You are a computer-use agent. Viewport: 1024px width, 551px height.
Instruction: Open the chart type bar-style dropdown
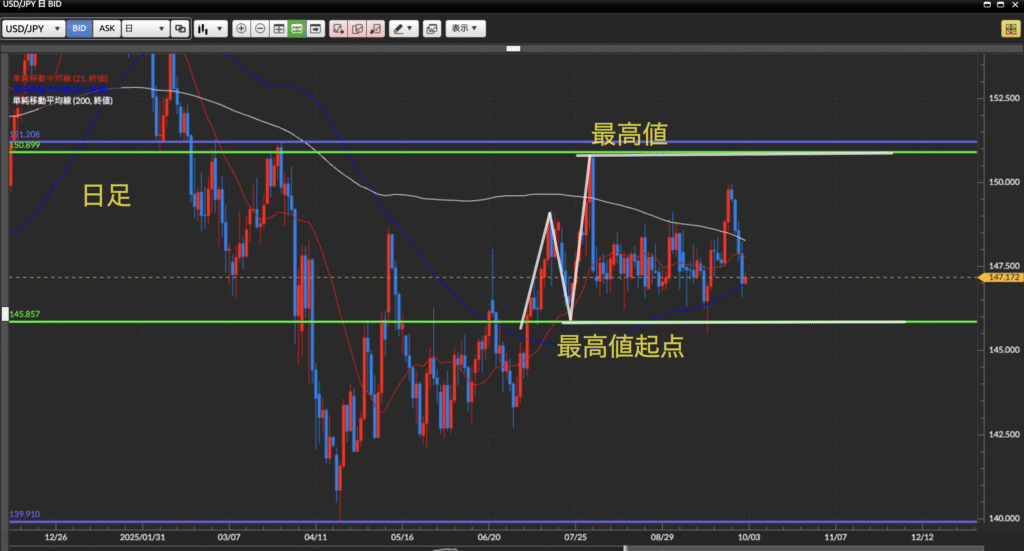(210, 29)
